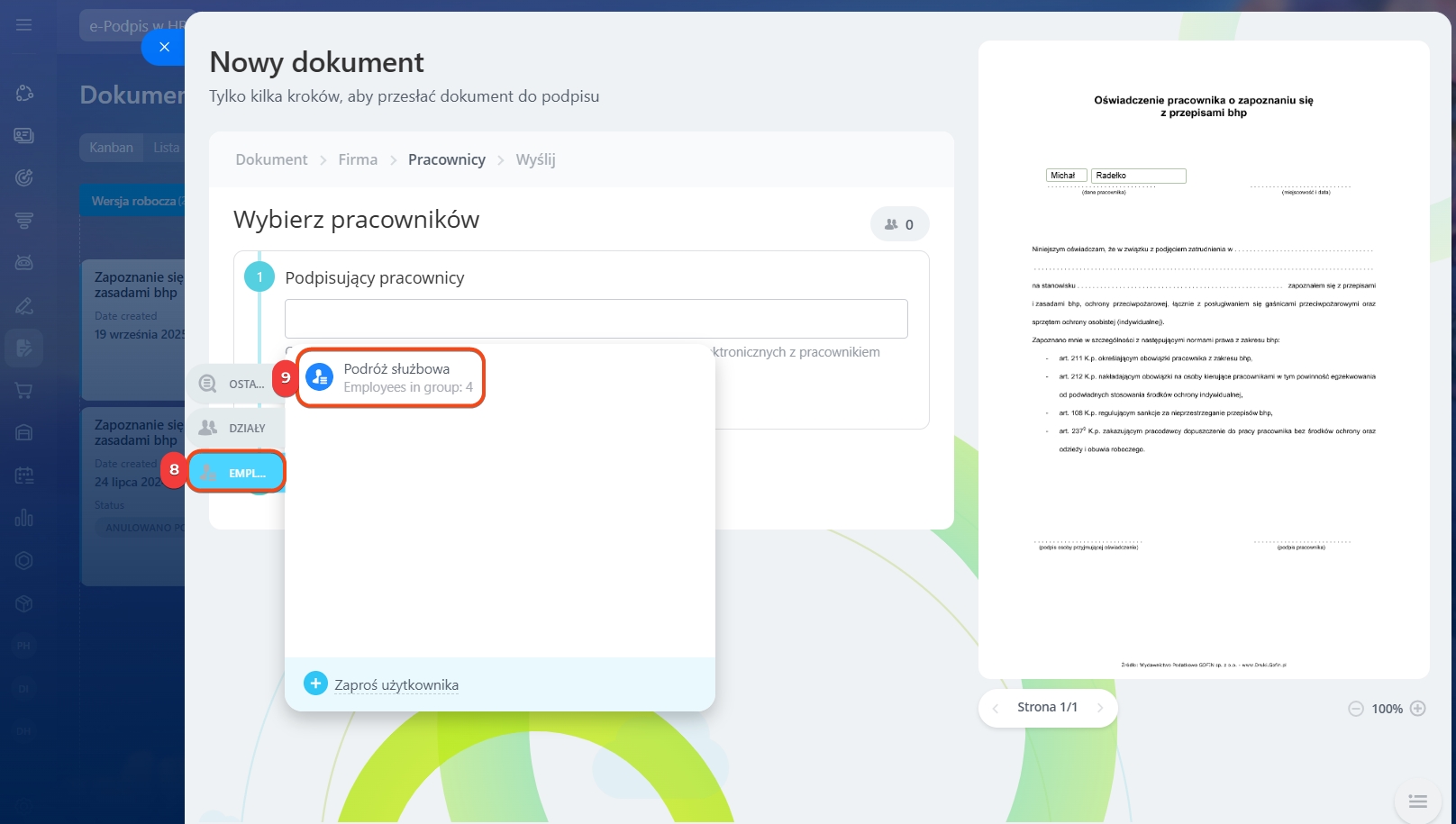Click the Michał field in preview
Screen dimensions: 1456x824
1067,176
